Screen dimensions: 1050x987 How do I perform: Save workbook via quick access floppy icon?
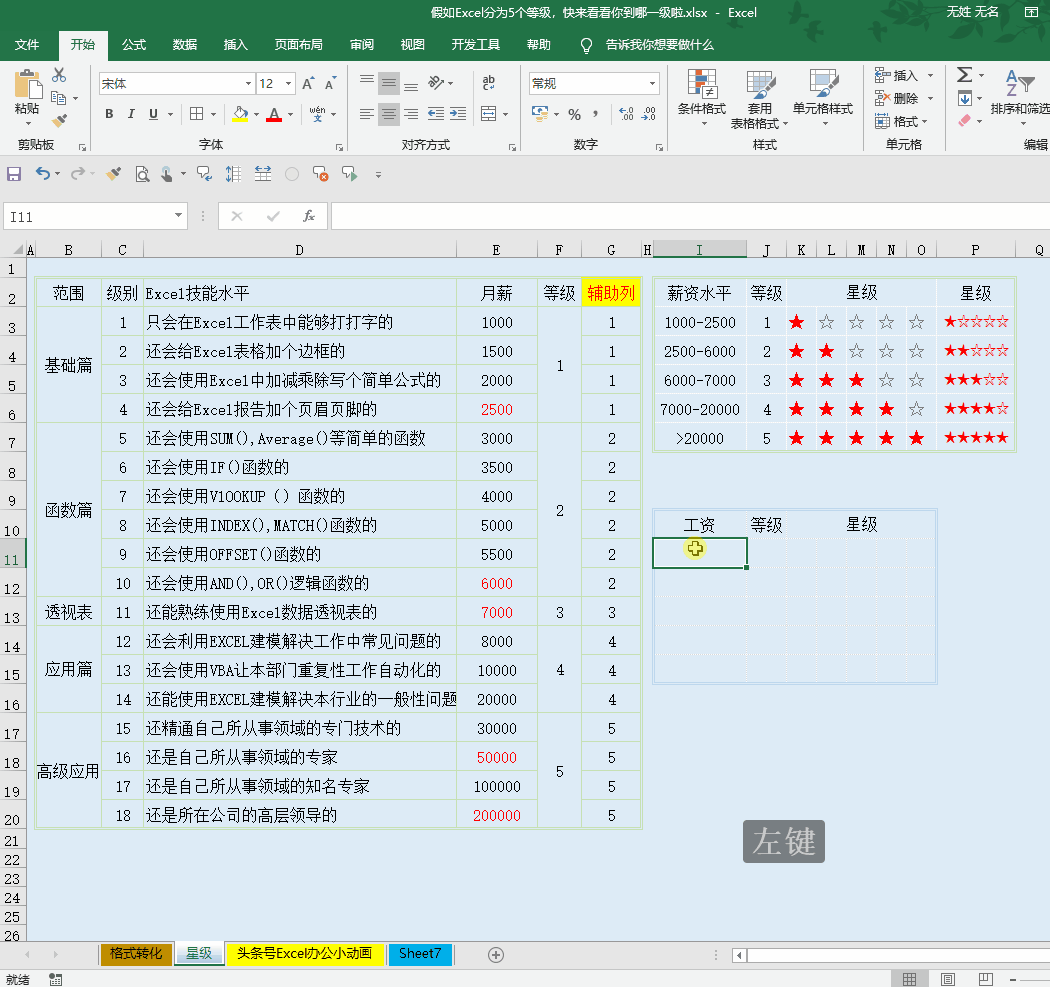(x=14, y=175)
